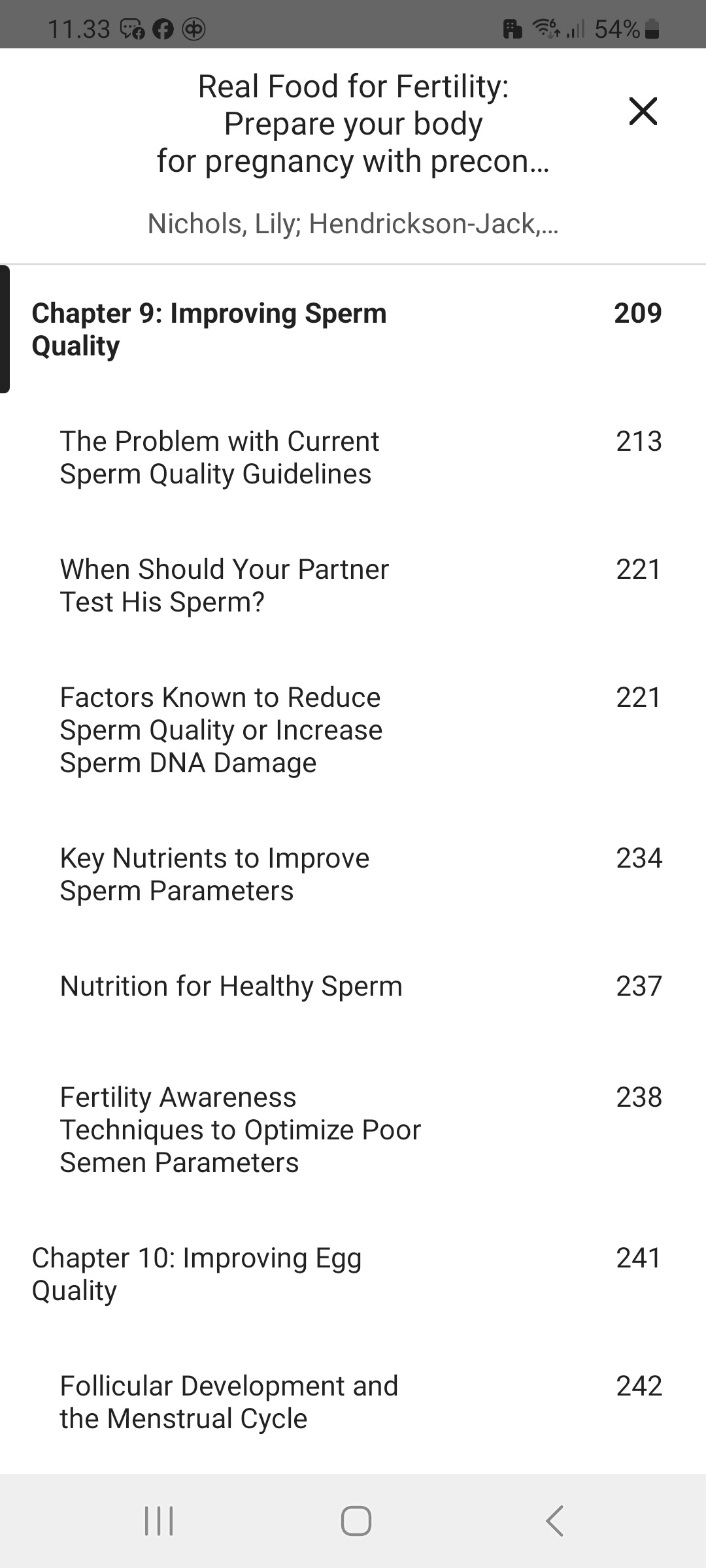Tap the author names Nichols, Lily; Hendrickson-Jack

coord(353,223)
